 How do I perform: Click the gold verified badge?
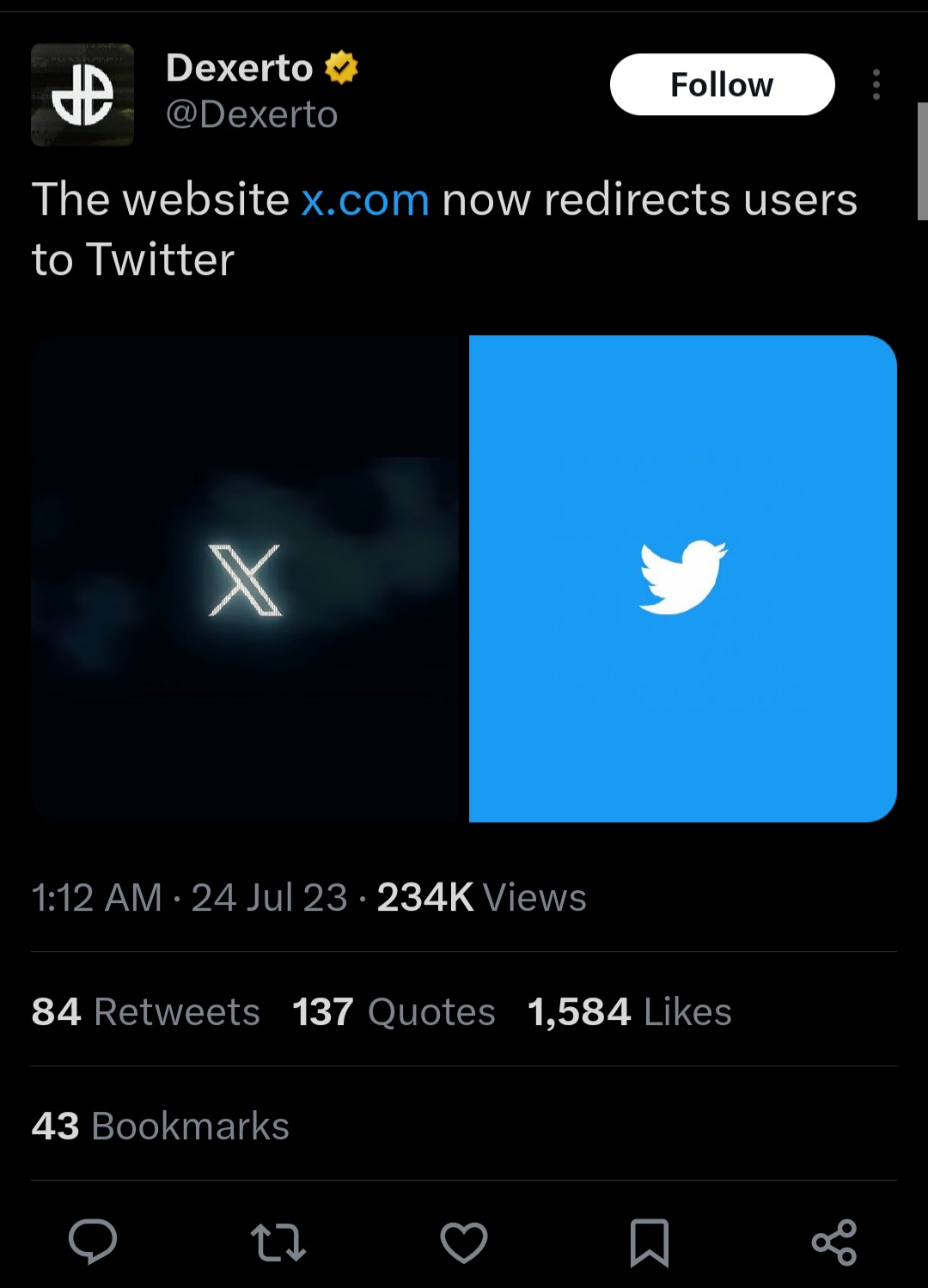[x=341, y=68]
